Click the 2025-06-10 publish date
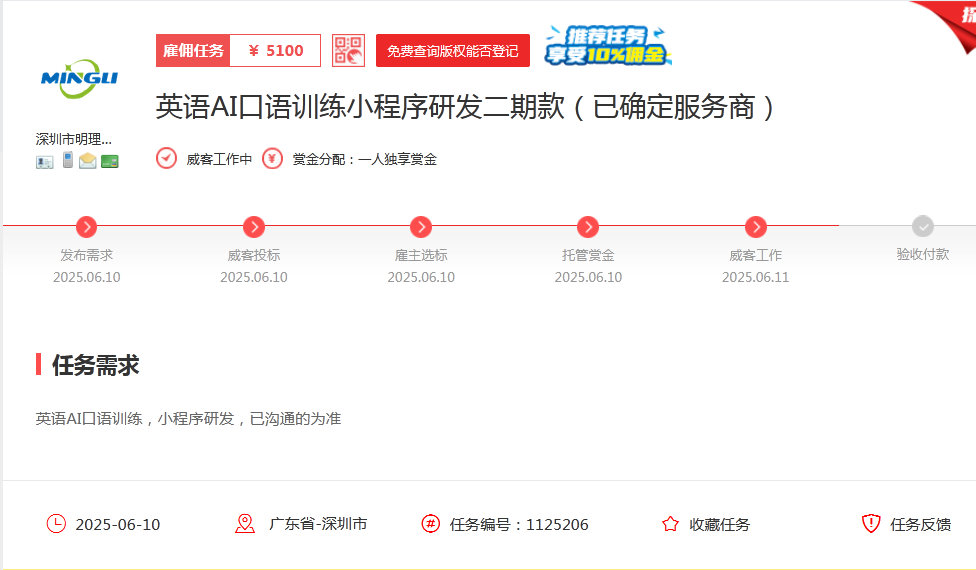 tap(118, 525)
